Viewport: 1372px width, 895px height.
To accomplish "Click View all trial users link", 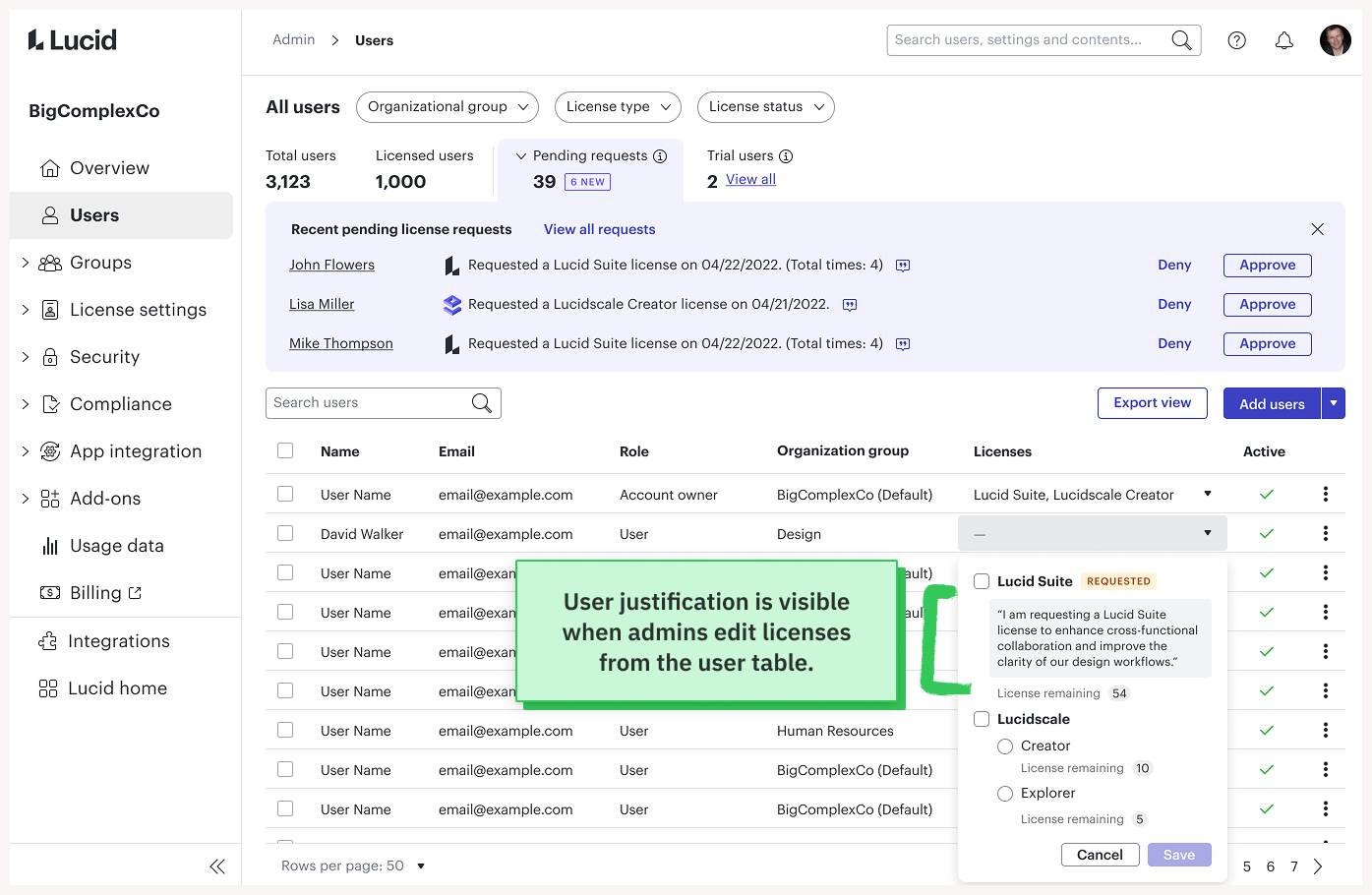I will click(x=750, y=180).
